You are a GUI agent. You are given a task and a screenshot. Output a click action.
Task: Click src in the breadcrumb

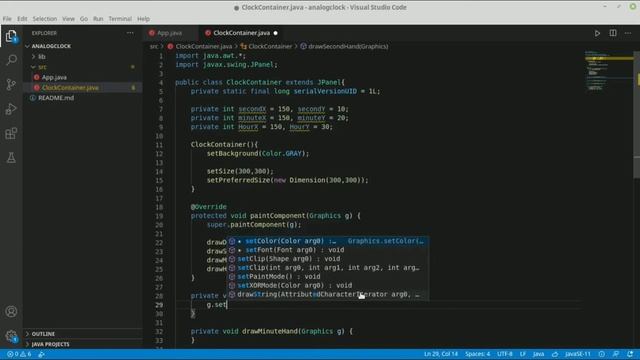coord(154,47)
